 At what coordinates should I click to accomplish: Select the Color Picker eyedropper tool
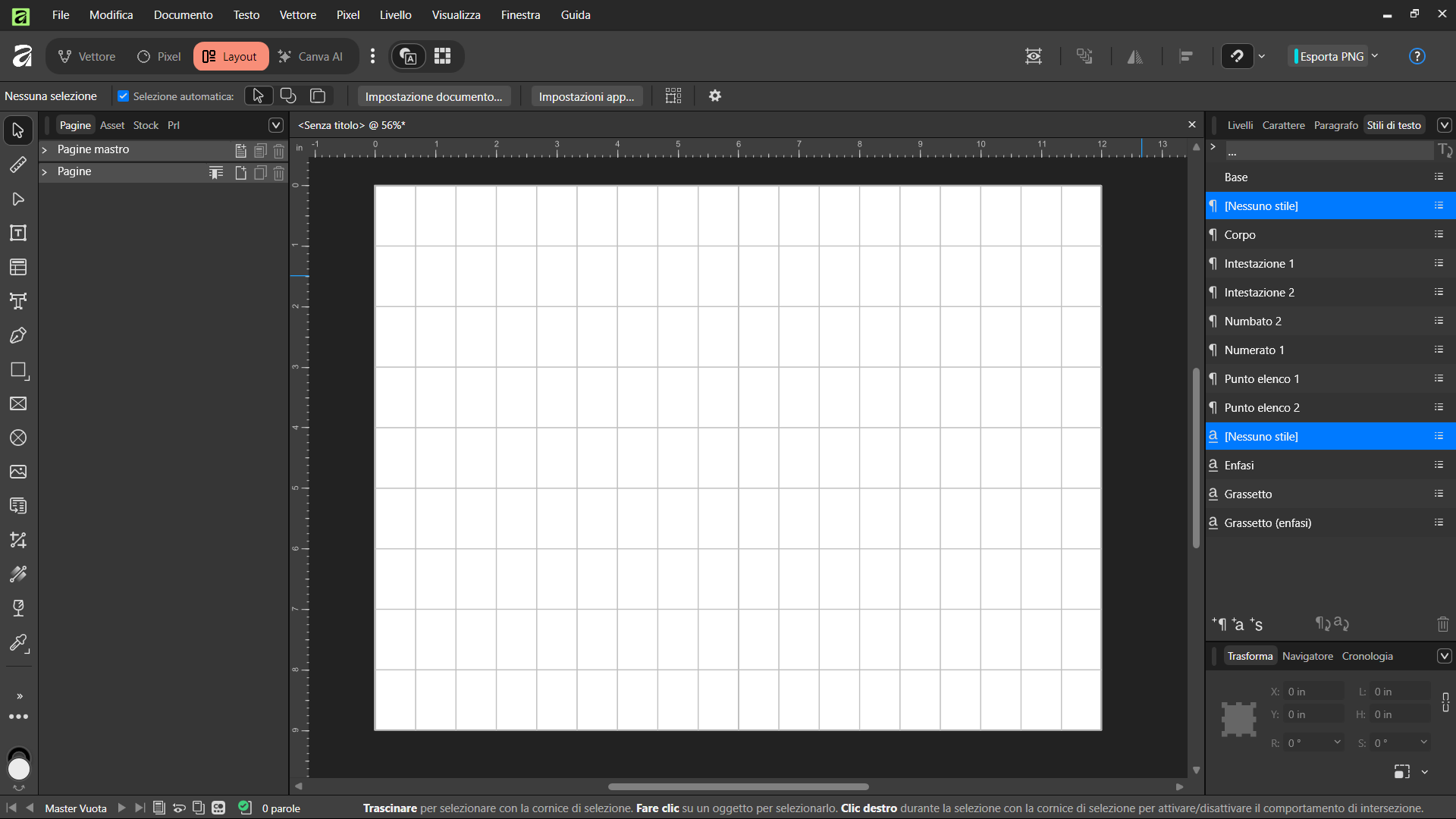(18, 644)
